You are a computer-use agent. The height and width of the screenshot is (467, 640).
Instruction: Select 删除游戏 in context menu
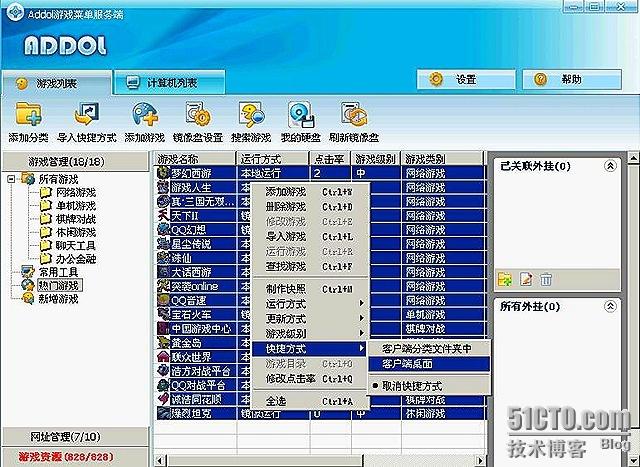[311, 207]
